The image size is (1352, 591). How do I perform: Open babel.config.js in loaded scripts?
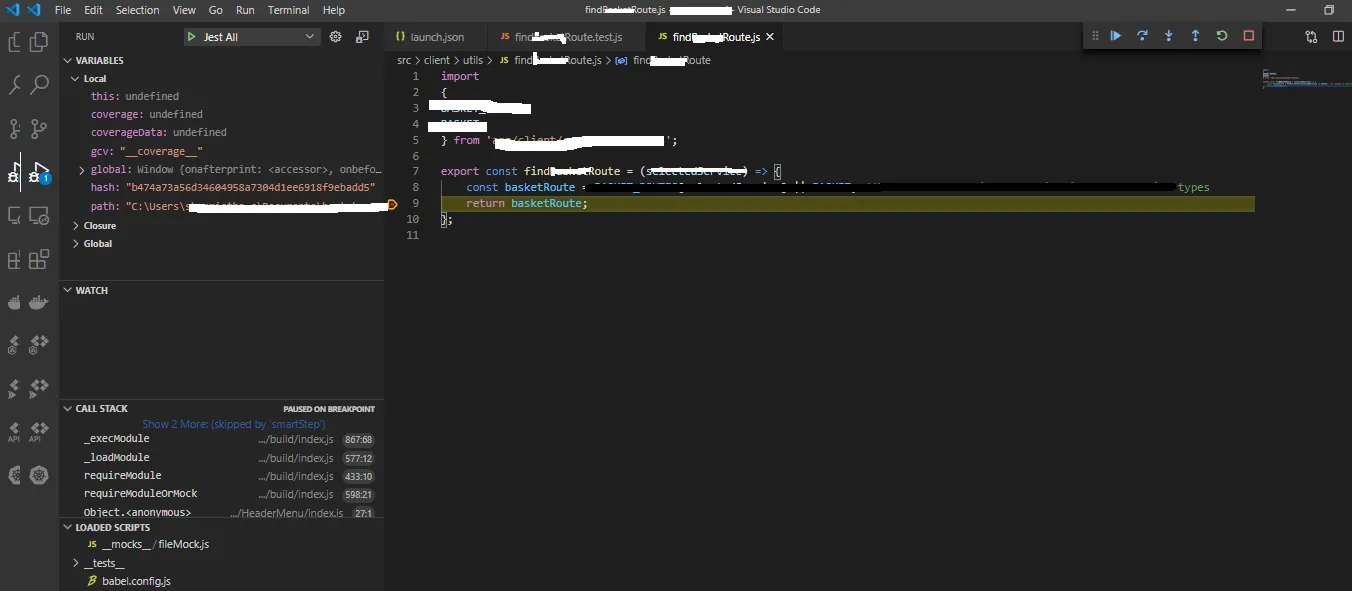coord(222,581)
